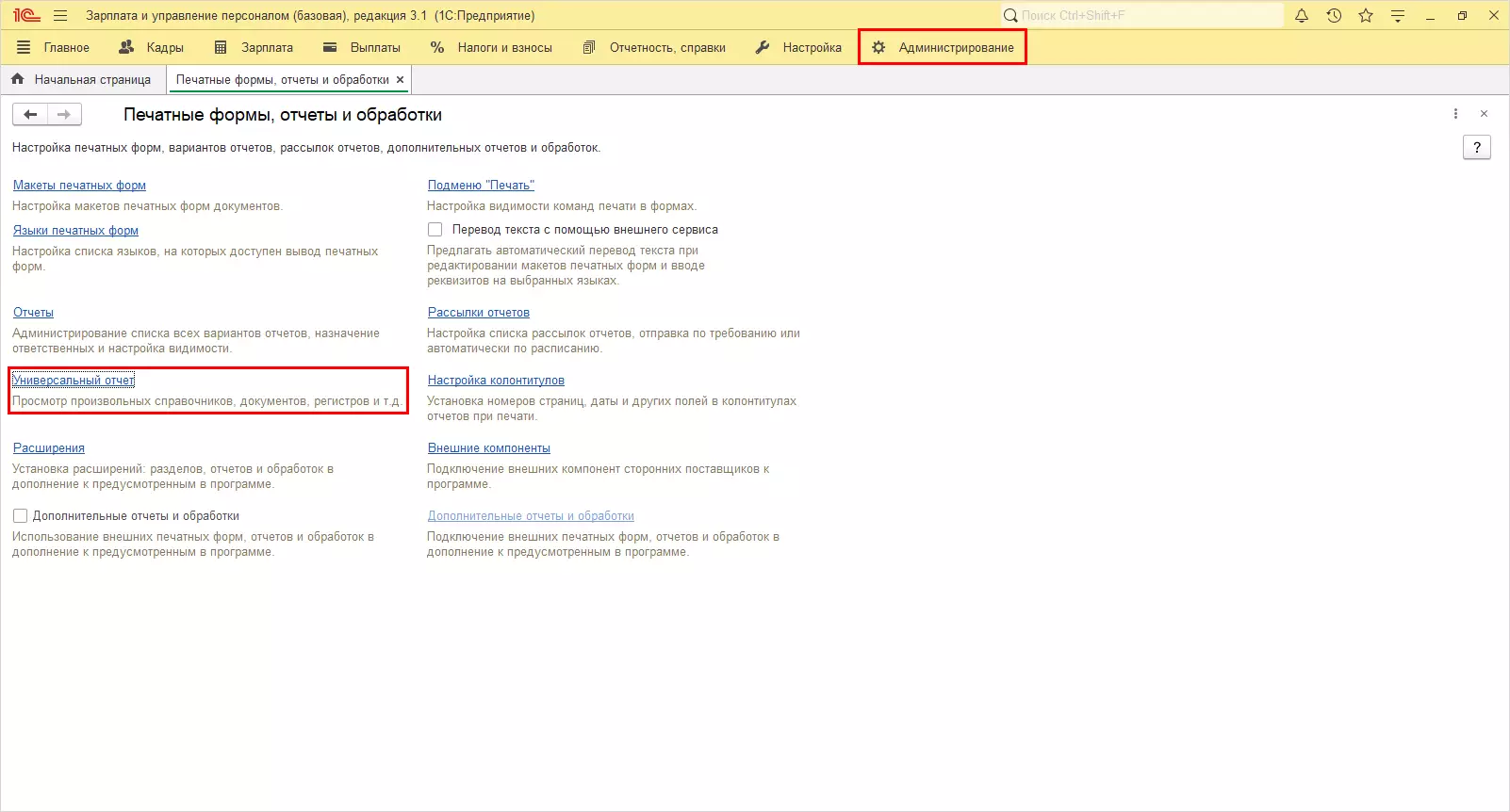This screenshot has height=812, width=1510.
Task: Open the Кадры section
Action: [x=152, y=47]
